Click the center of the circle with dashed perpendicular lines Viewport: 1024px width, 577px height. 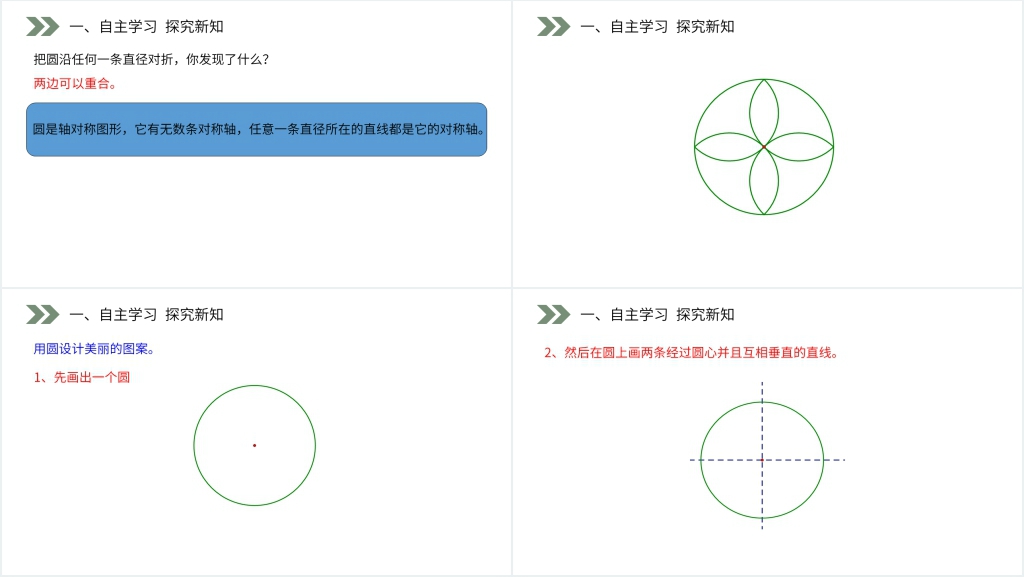[x=762, y=460]
